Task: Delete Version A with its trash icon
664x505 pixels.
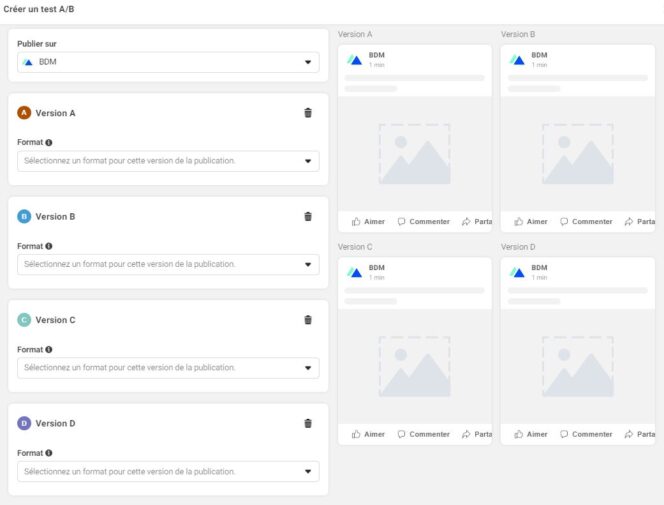Action: click(308, 113)
